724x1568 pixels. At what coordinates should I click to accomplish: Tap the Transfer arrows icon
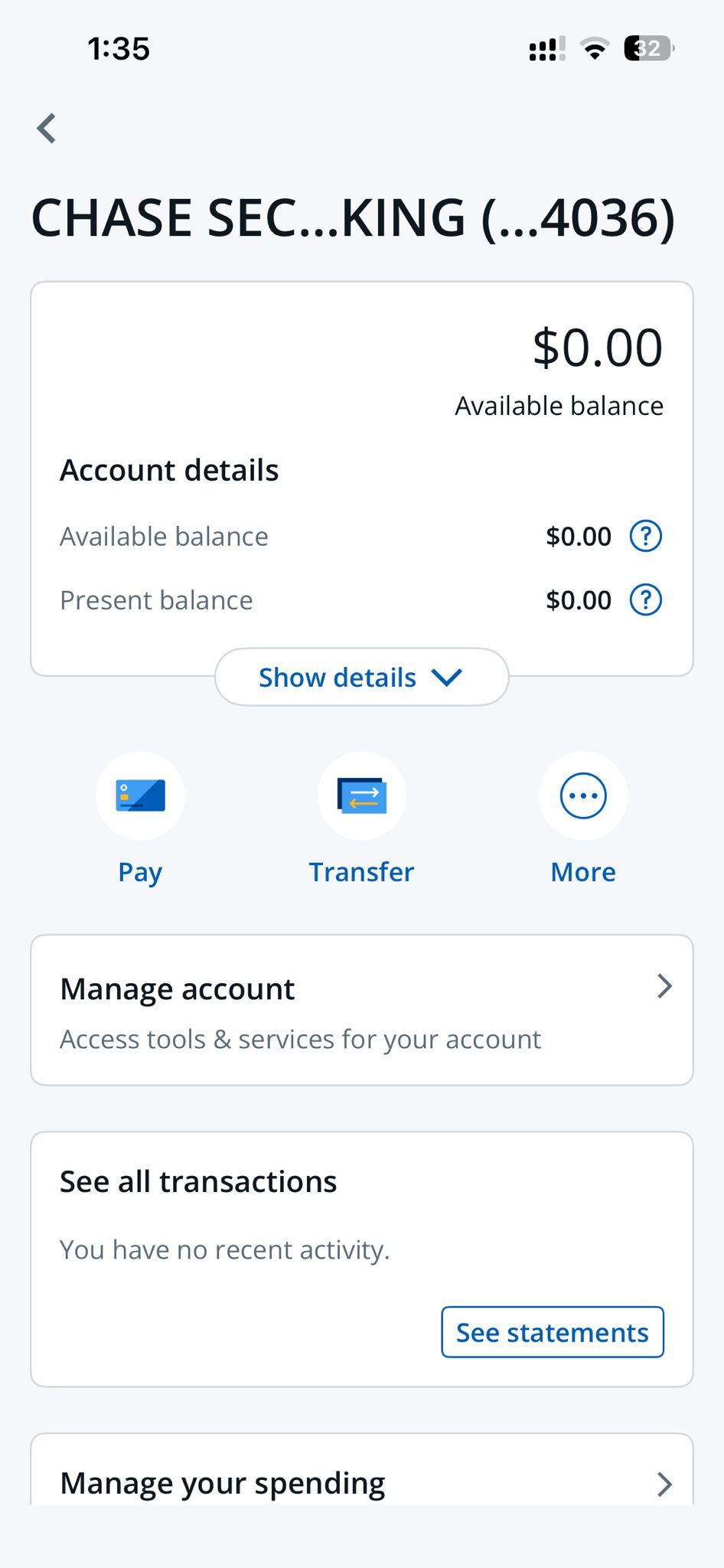click(361, 795)
